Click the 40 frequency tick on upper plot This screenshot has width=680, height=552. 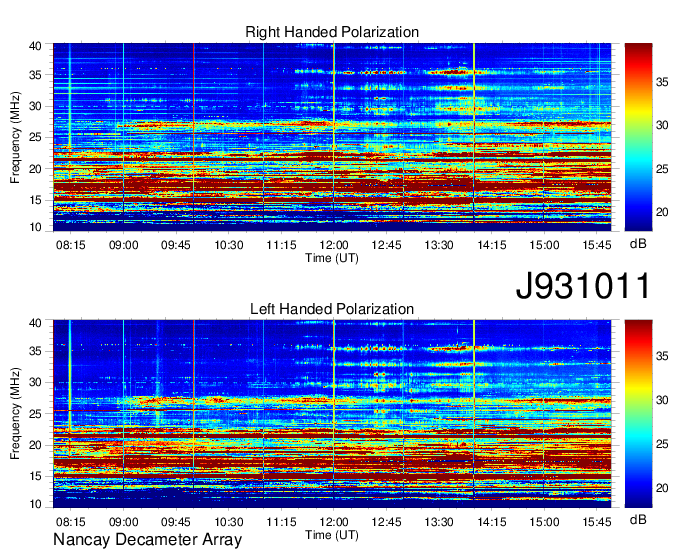point(35,46)
